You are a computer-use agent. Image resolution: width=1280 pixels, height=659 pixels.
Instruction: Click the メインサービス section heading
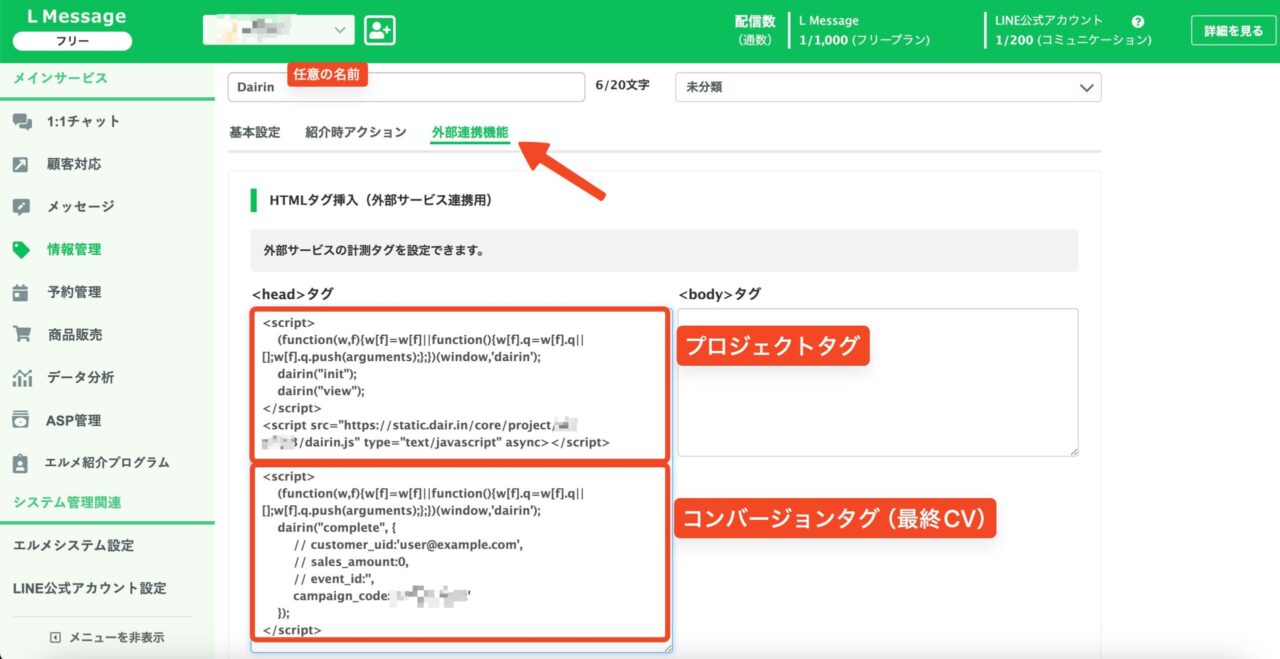(60, 78)
